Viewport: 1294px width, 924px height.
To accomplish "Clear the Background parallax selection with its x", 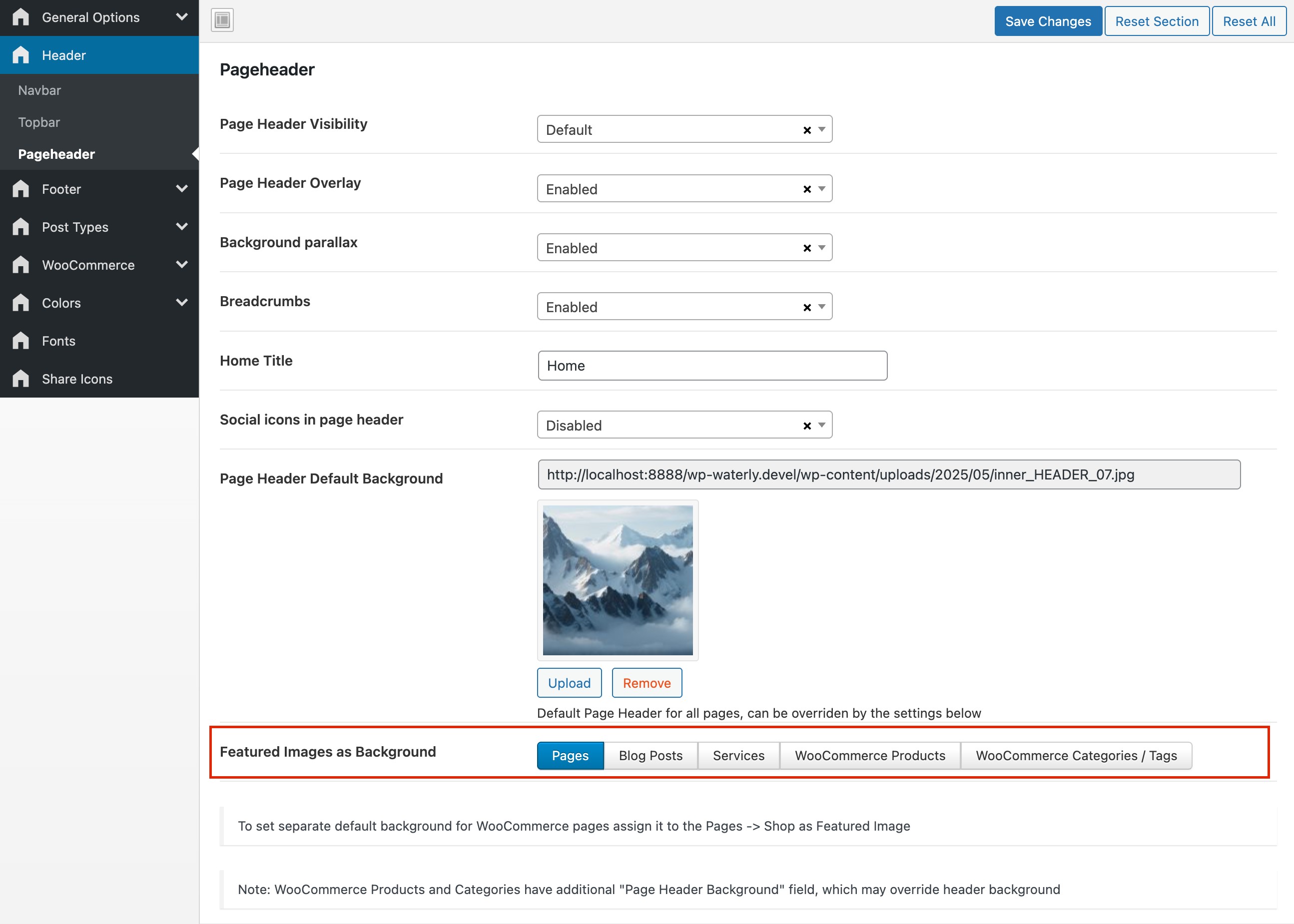I will (806, 248).
